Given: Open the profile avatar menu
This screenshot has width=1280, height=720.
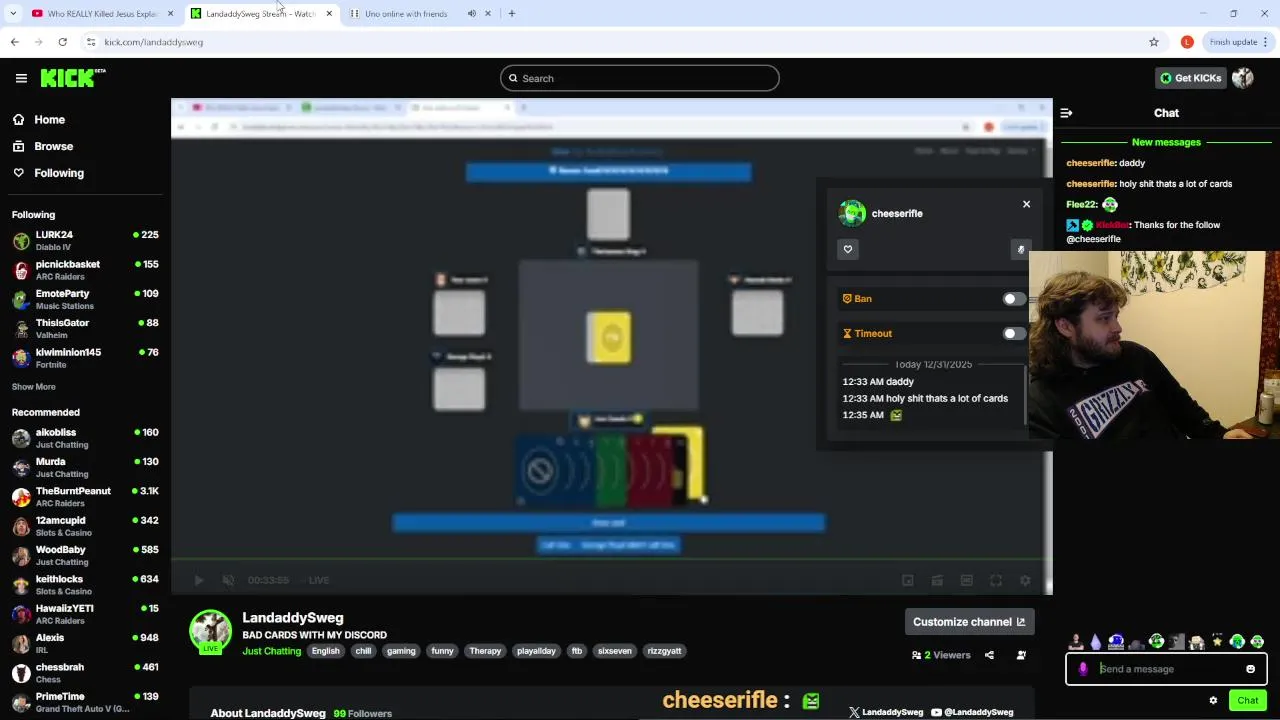Looking at the screenshot, I should [x=1243, y=78].
